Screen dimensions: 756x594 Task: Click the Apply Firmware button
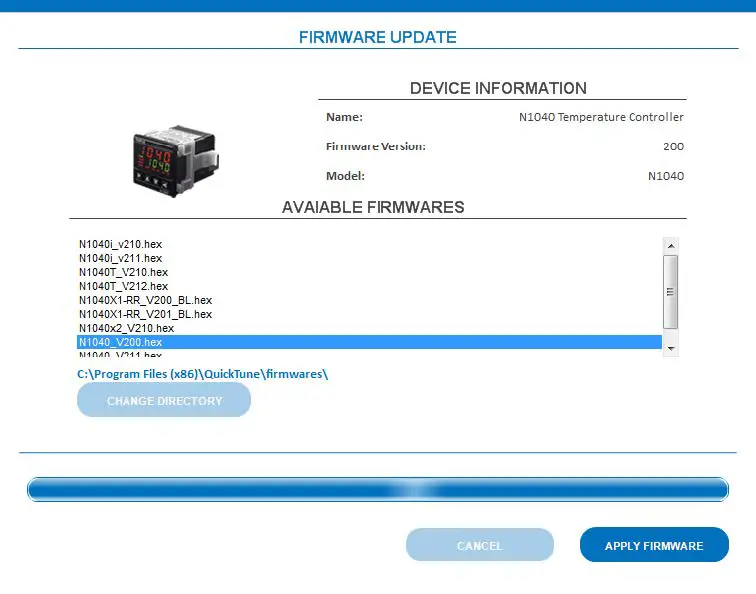point(654,545)
